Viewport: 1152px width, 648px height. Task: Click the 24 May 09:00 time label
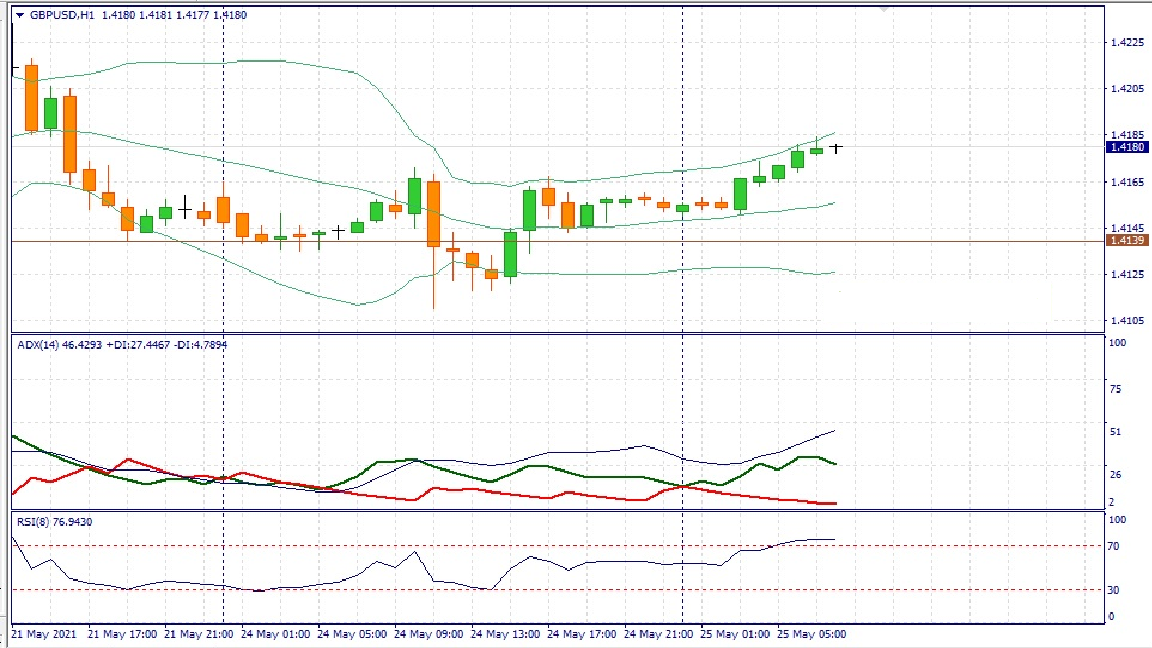pos(429,634)
